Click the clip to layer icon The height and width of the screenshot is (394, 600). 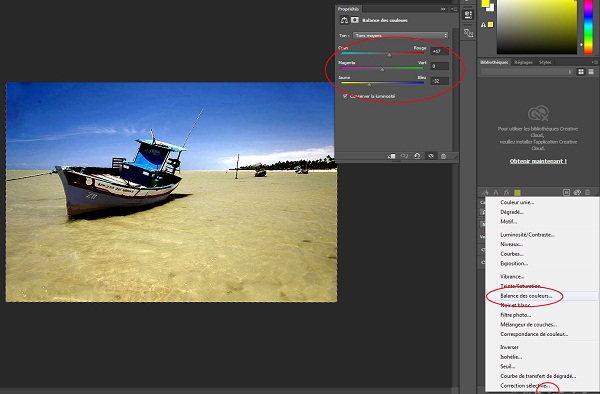[x=391, y=156]
